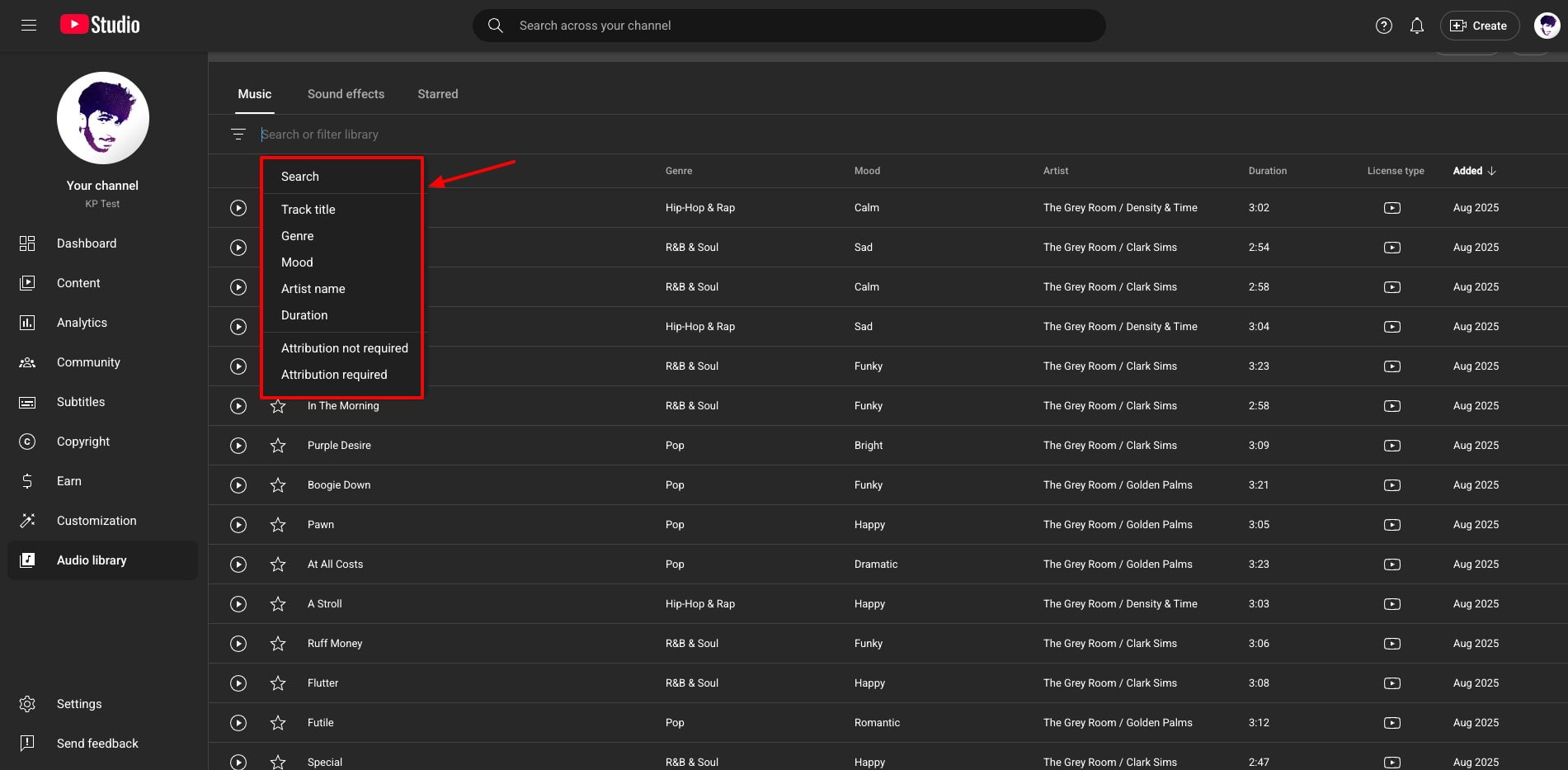Viewport: 1568px width, 770px height.
Task: Click the filter icon beside the library search
Action: (x=238, y=135)
